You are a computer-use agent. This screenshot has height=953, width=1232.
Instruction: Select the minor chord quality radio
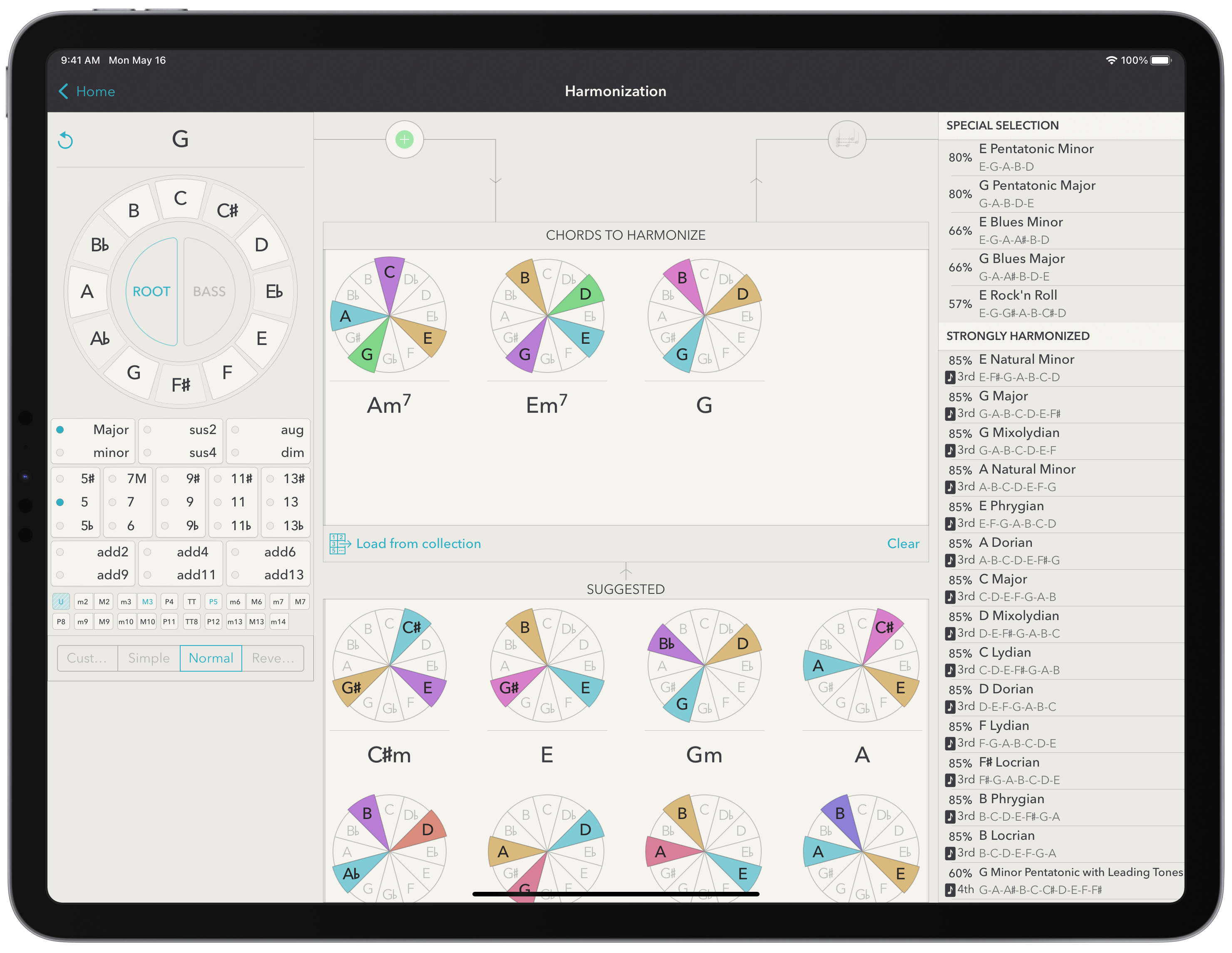click(60, 453)
